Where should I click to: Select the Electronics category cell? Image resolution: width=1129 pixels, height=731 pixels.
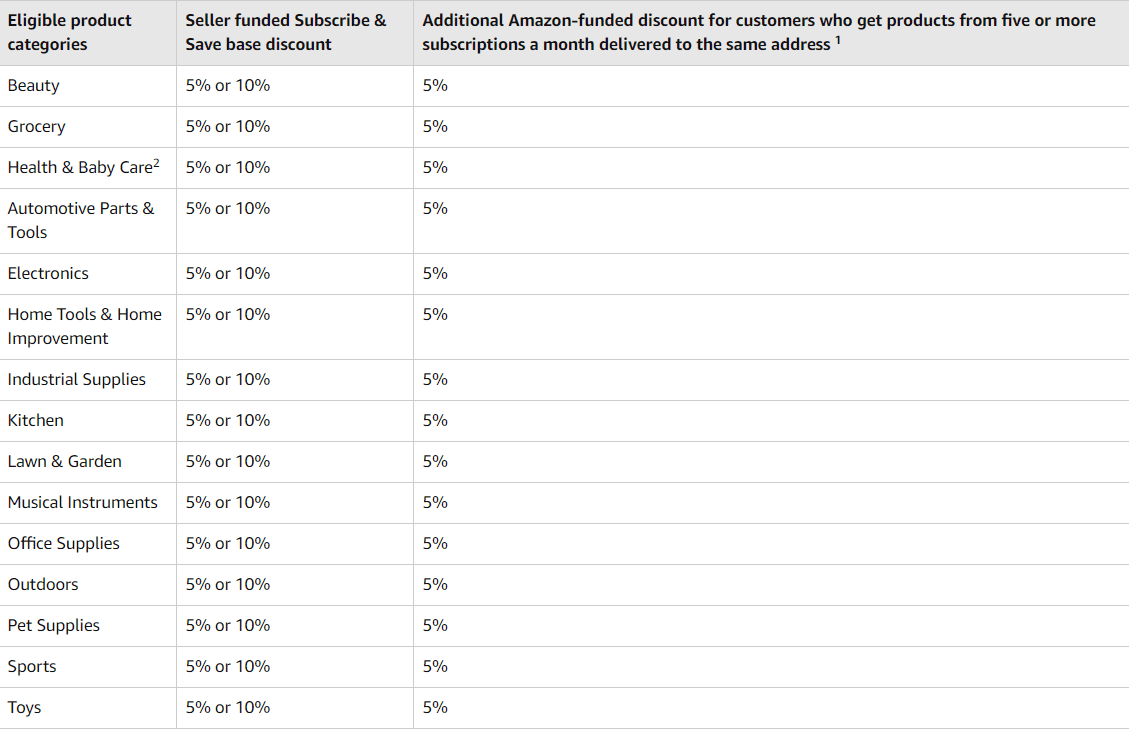pyautogui.click(x=48, y=274)
